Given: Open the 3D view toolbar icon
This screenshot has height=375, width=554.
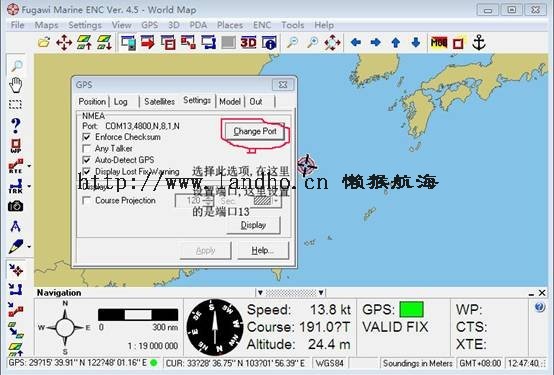Looking at the screenshot, I should (x=248, y=43).
